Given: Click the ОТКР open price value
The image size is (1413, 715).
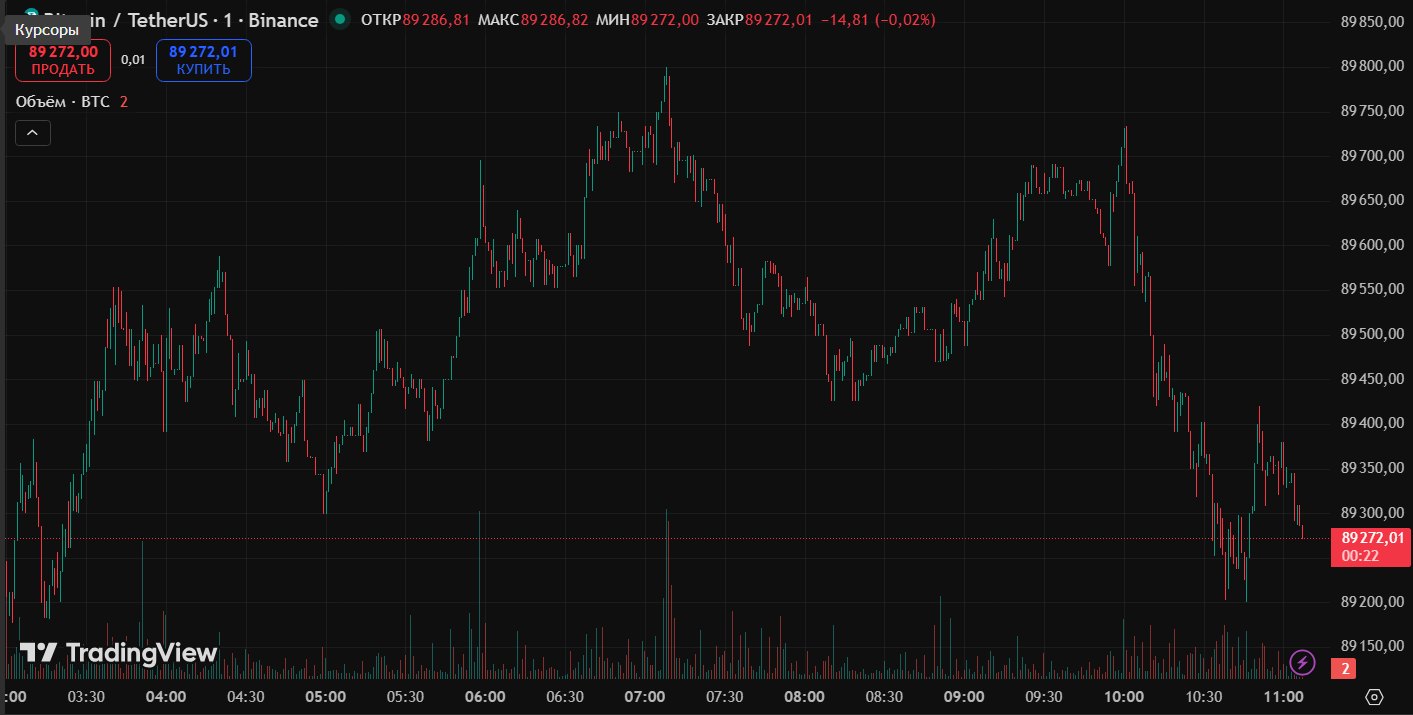Looking at the screenshot, I should coord(436,20).
